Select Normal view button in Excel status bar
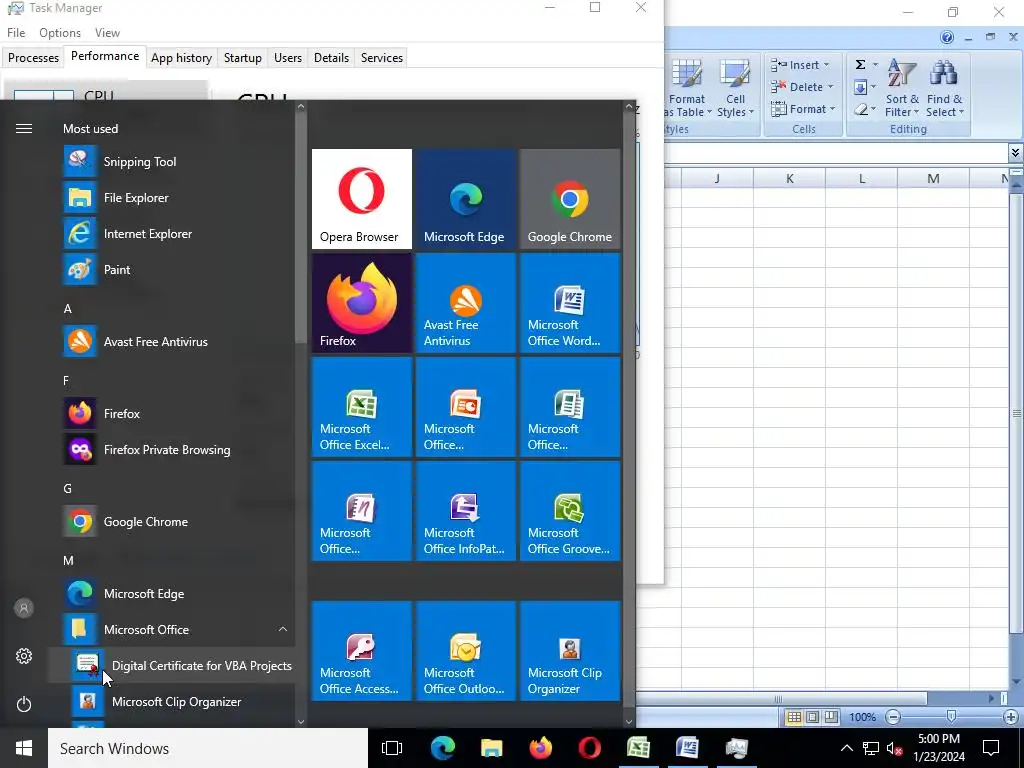Viewport: 1024px width, 768px height. coord(794,717)
